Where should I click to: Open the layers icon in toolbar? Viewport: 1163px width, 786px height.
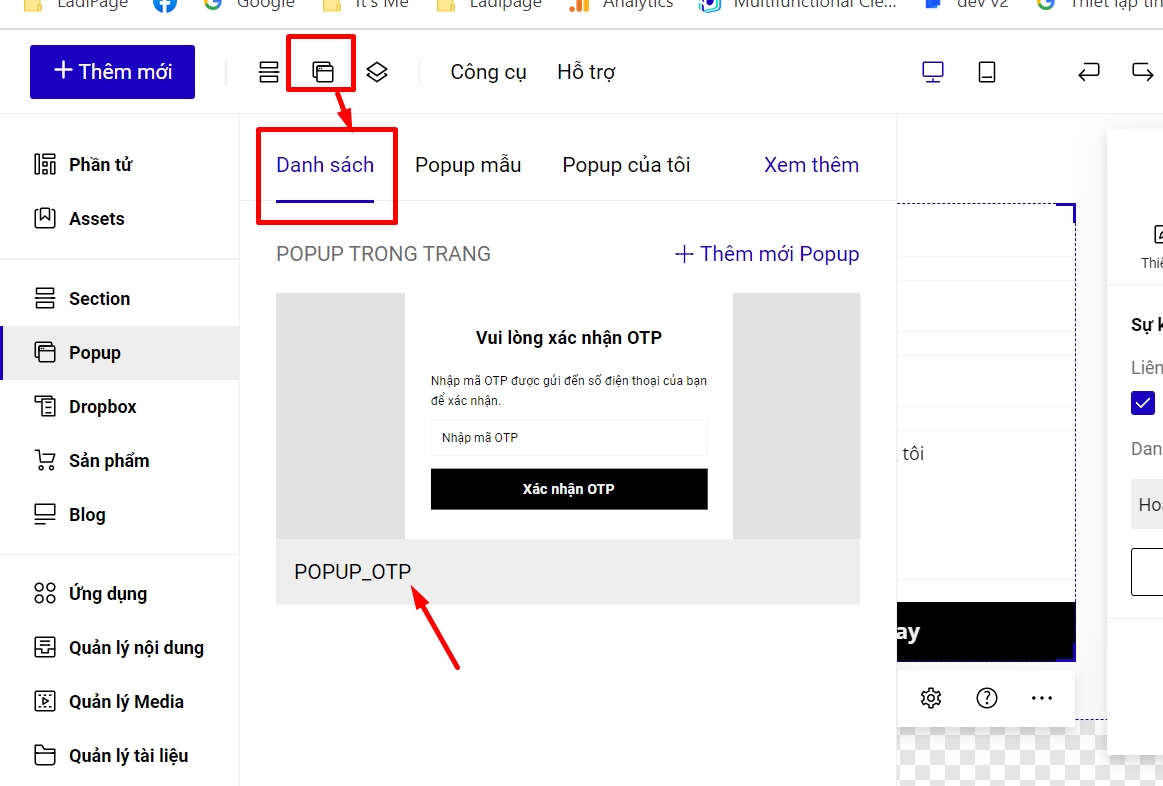(x=376, y=72)
